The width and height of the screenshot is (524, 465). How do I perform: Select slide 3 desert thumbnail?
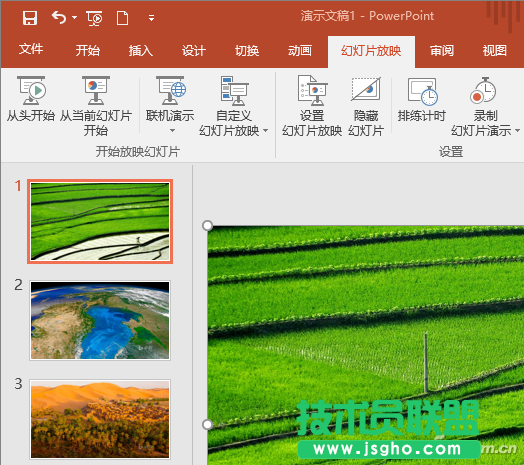point(100,419)
